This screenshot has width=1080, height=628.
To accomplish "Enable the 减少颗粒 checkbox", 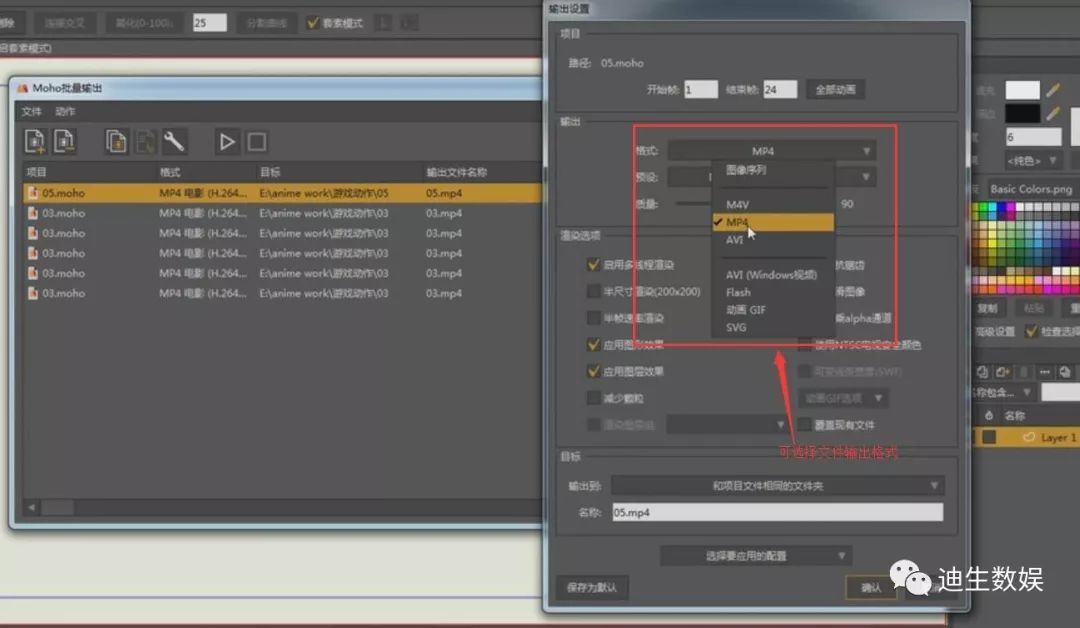I will click(593, 398).
